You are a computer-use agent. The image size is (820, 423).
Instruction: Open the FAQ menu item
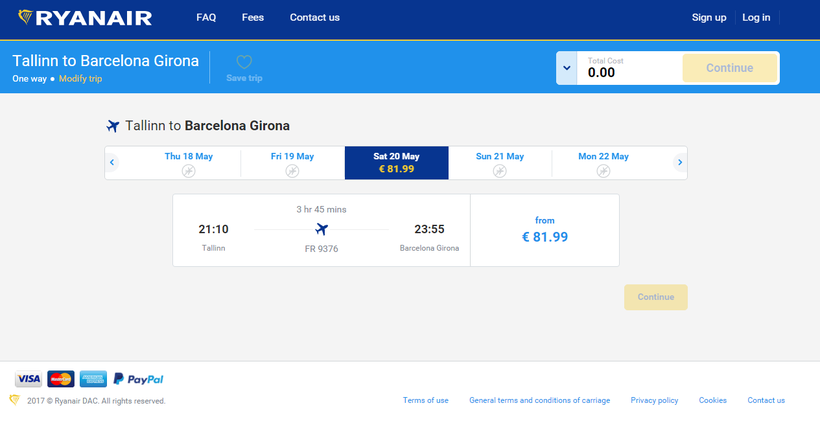click(206, 17)
